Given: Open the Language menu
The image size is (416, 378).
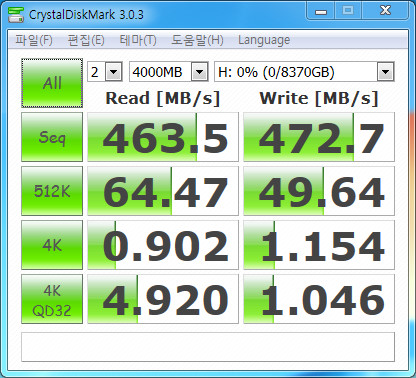Looking at the screenshot, I should pos(264,40).
